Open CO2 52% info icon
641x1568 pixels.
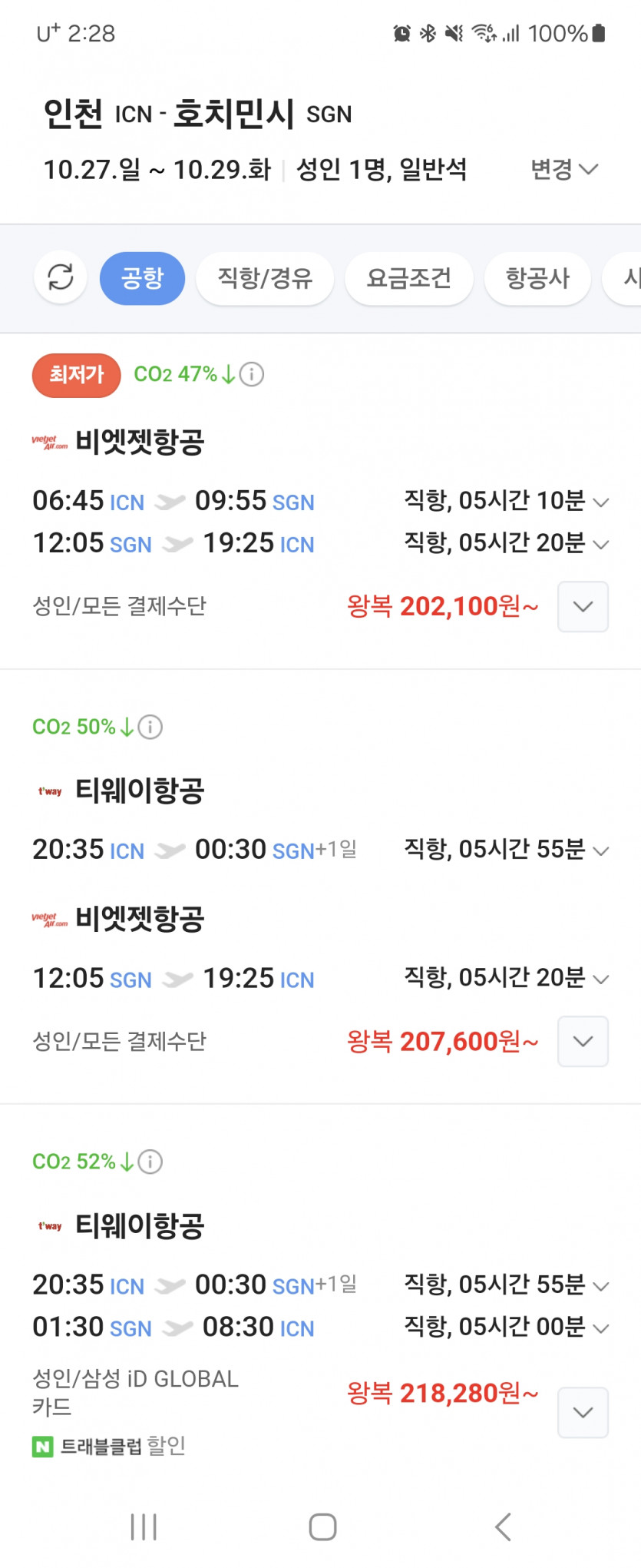pyautogui.click(x=150, y=1162)
